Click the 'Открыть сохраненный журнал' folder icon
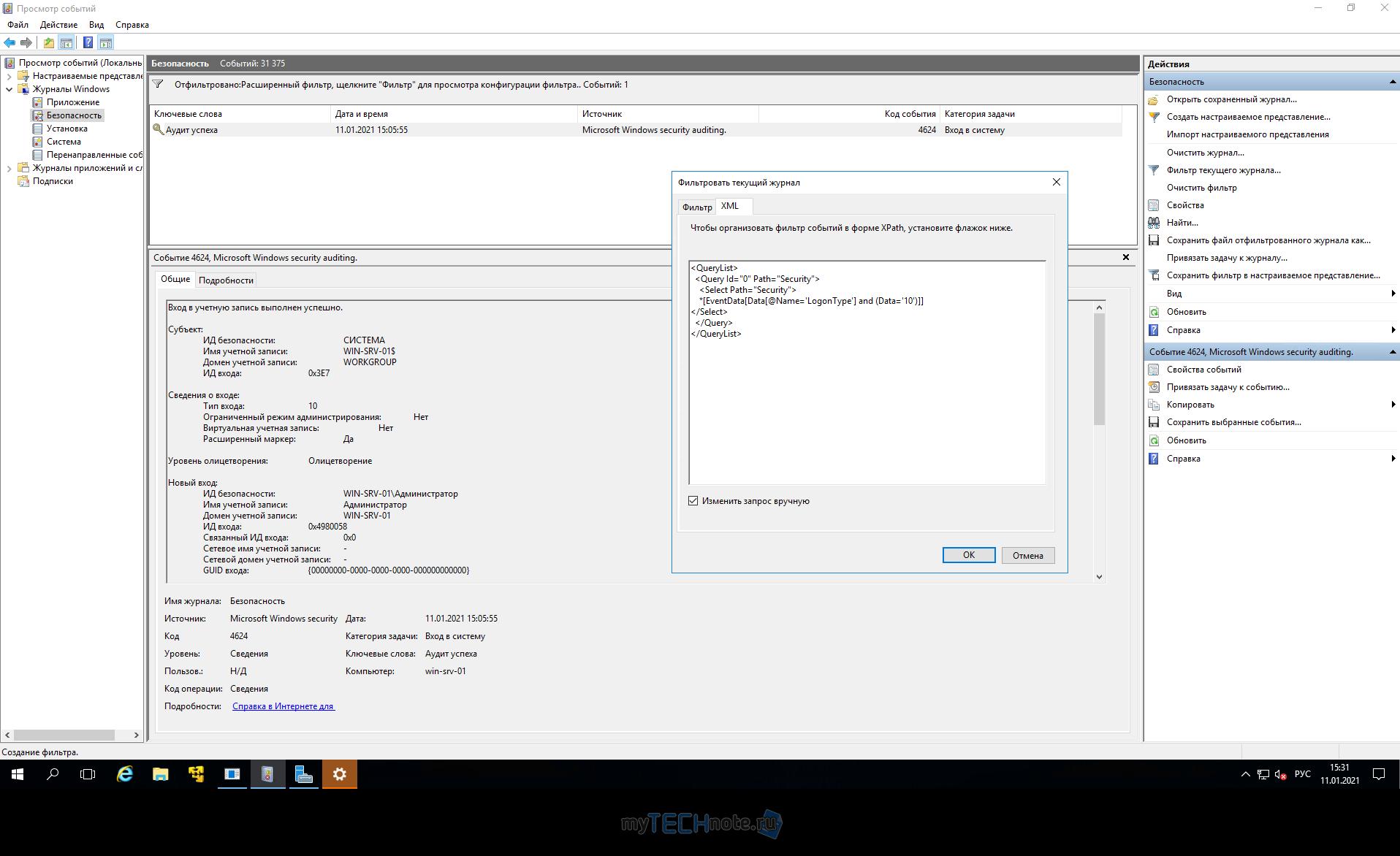This screenshot has width=1400, height=856. 1154,99
